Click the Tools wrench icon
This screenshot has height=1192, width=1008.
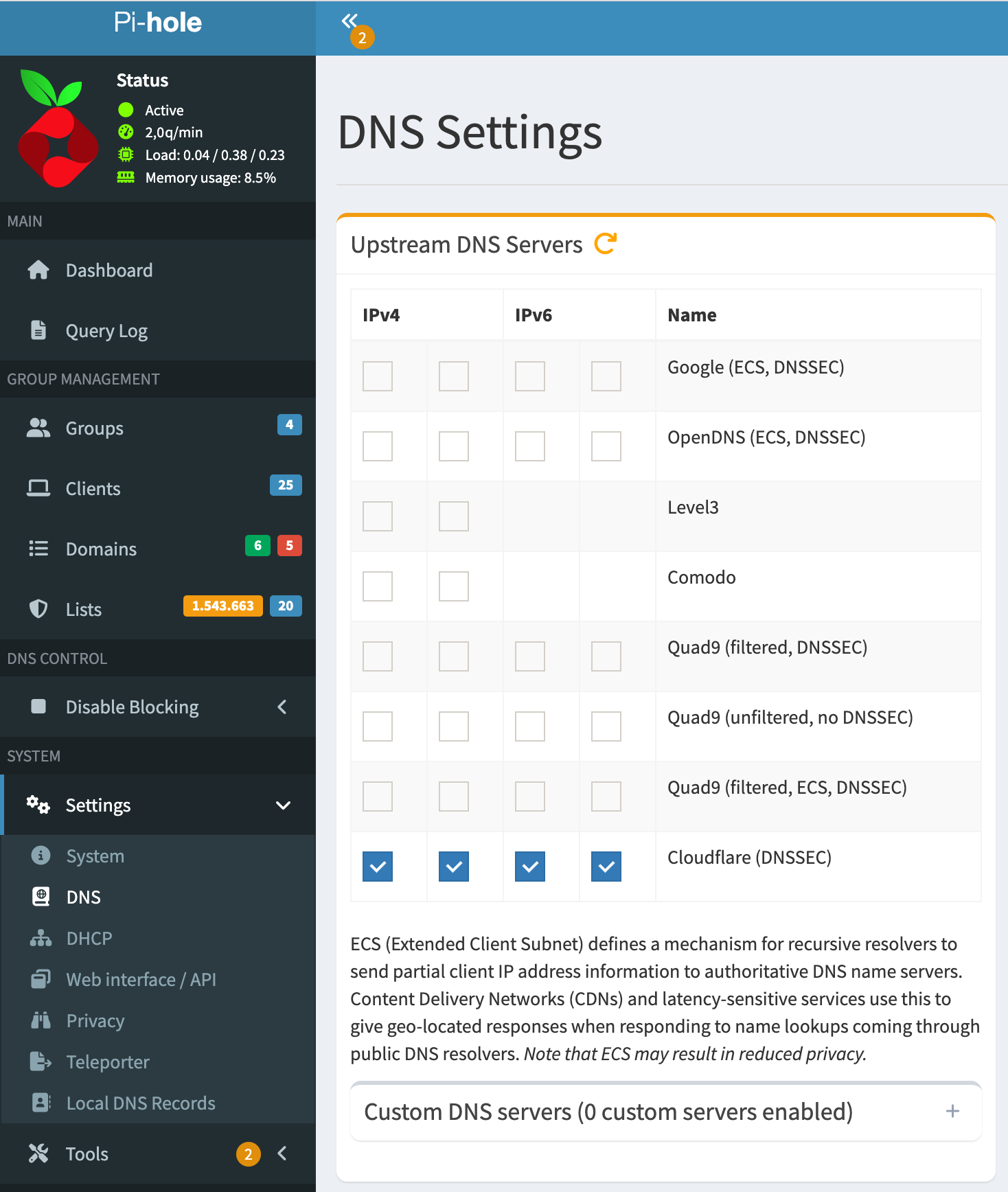(x=38, y=1154)
